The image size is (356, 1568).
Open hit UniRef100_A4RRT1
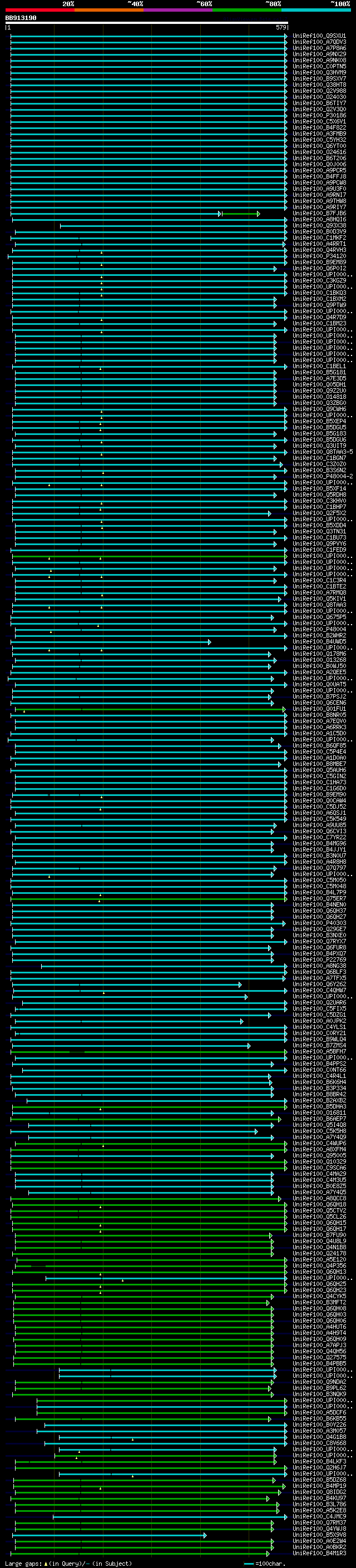tap(319, 244)
